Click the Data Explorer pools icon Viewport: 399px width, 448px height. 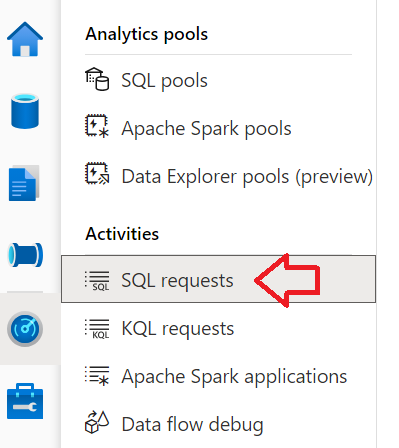(x=97, y=174)
